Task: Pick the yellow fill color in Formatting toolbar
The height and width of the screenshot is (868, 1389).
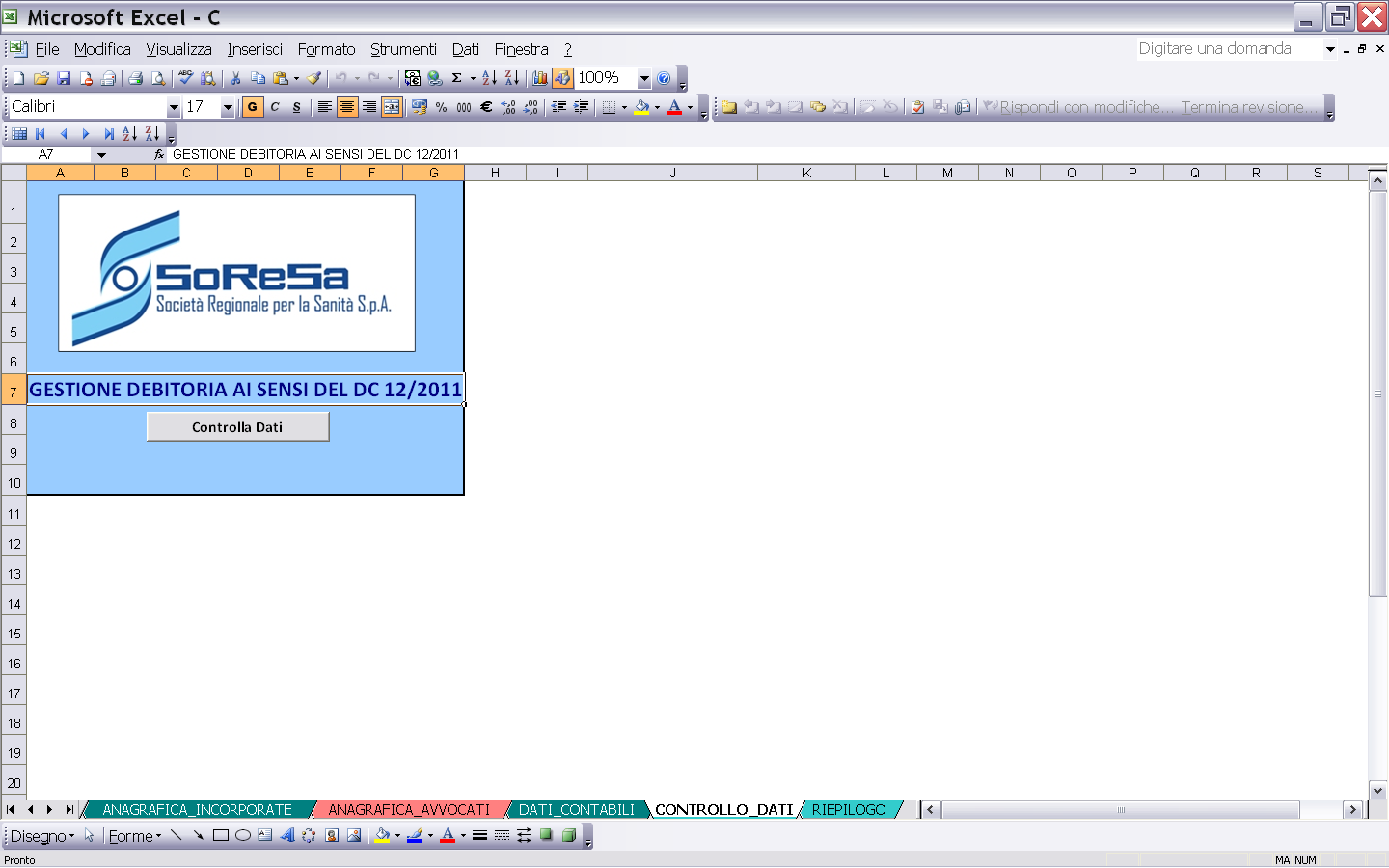Action: pyautogui.click(x=641, y=107)
